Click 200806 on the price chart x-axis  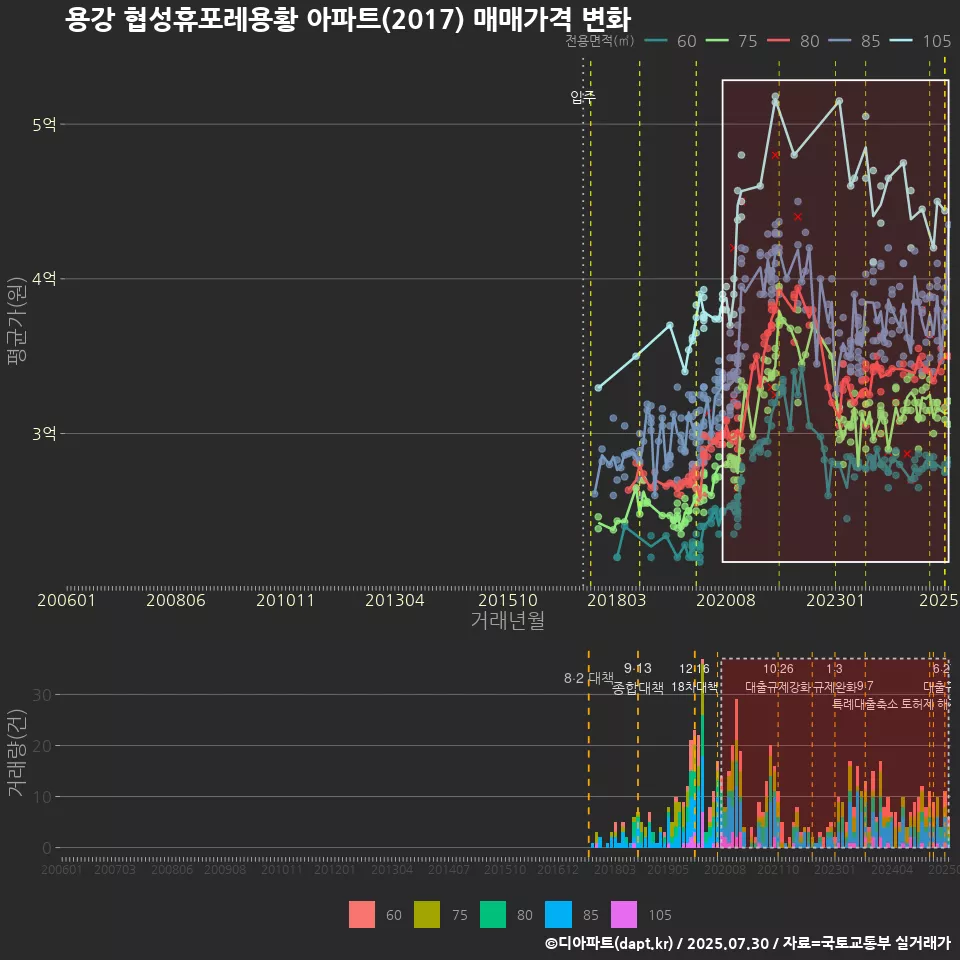176,600
